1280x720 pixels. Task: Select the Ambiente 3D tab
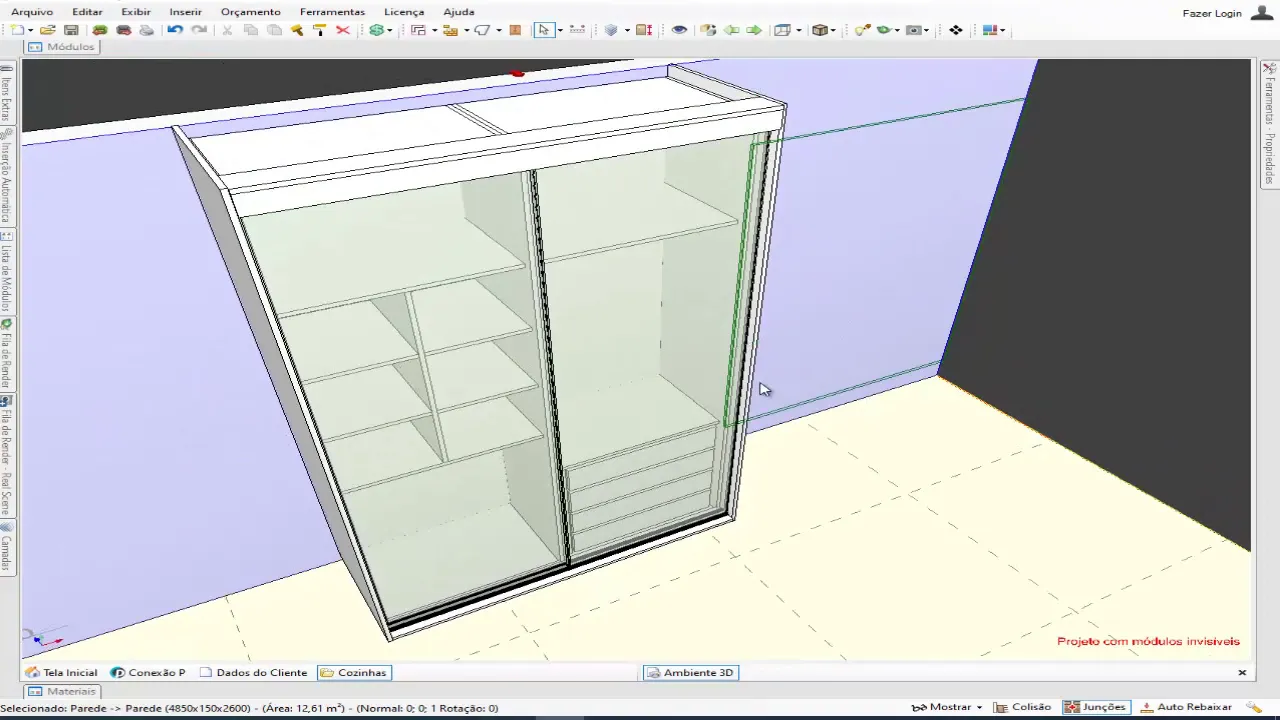(x=690, y=673)
